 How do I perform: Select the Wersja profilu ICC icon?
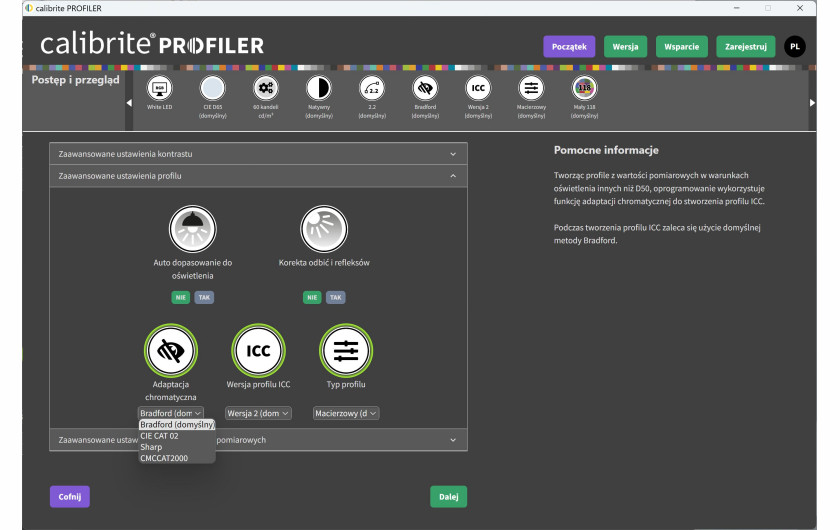click(x=258, y=350)
